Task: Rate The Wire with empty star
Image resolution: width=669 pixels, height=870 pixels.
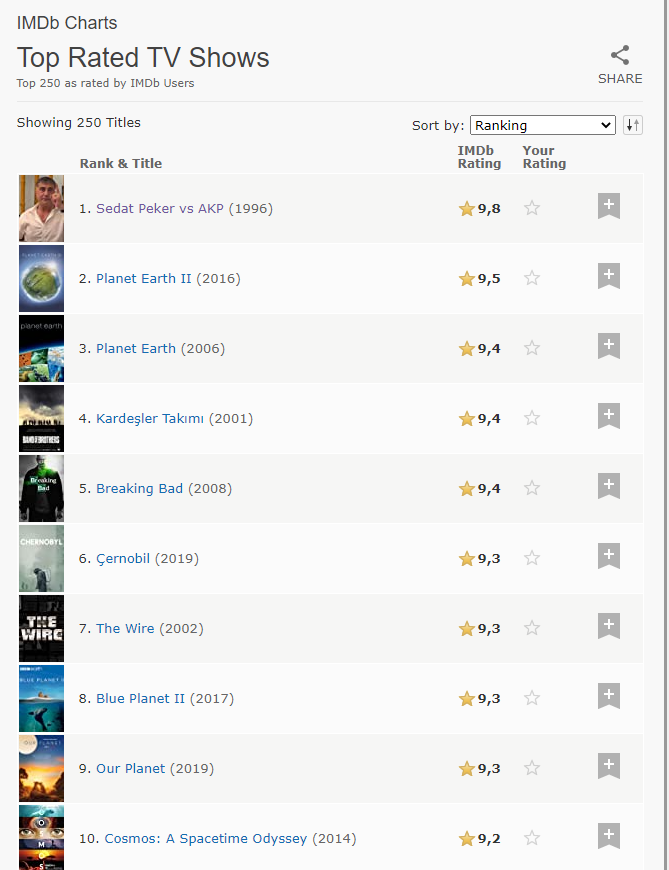Action: pyautogui.click(x=532, y=628)
